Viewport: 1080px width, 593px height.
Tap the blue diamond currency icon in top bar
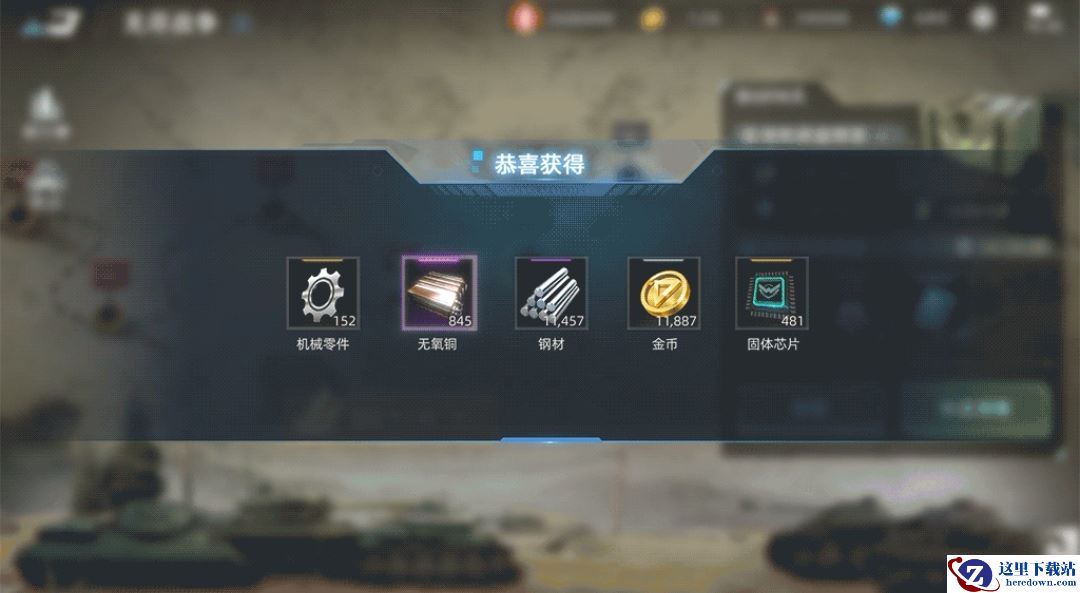890,17
